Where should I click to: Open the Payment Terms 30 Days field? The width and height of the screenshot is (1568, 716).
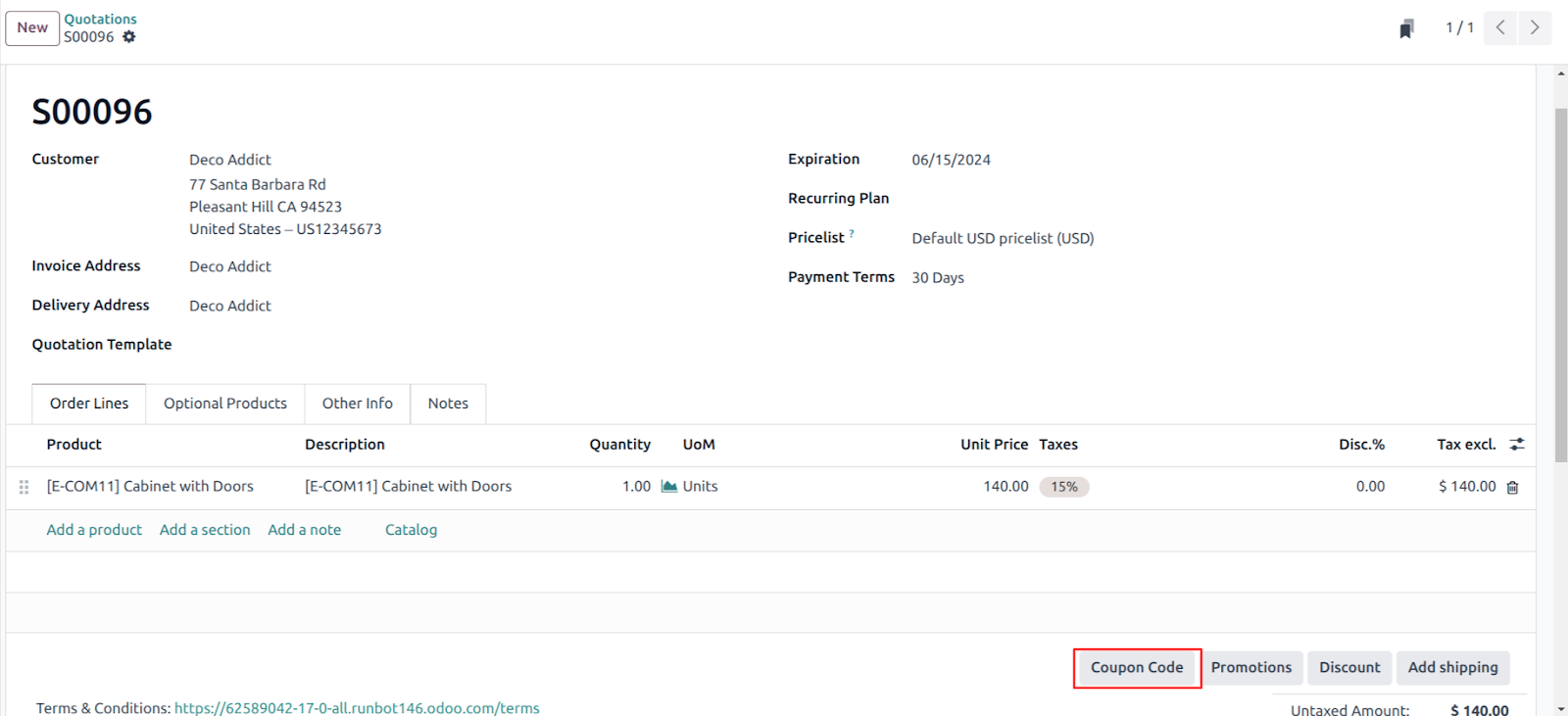pos(938,278)
